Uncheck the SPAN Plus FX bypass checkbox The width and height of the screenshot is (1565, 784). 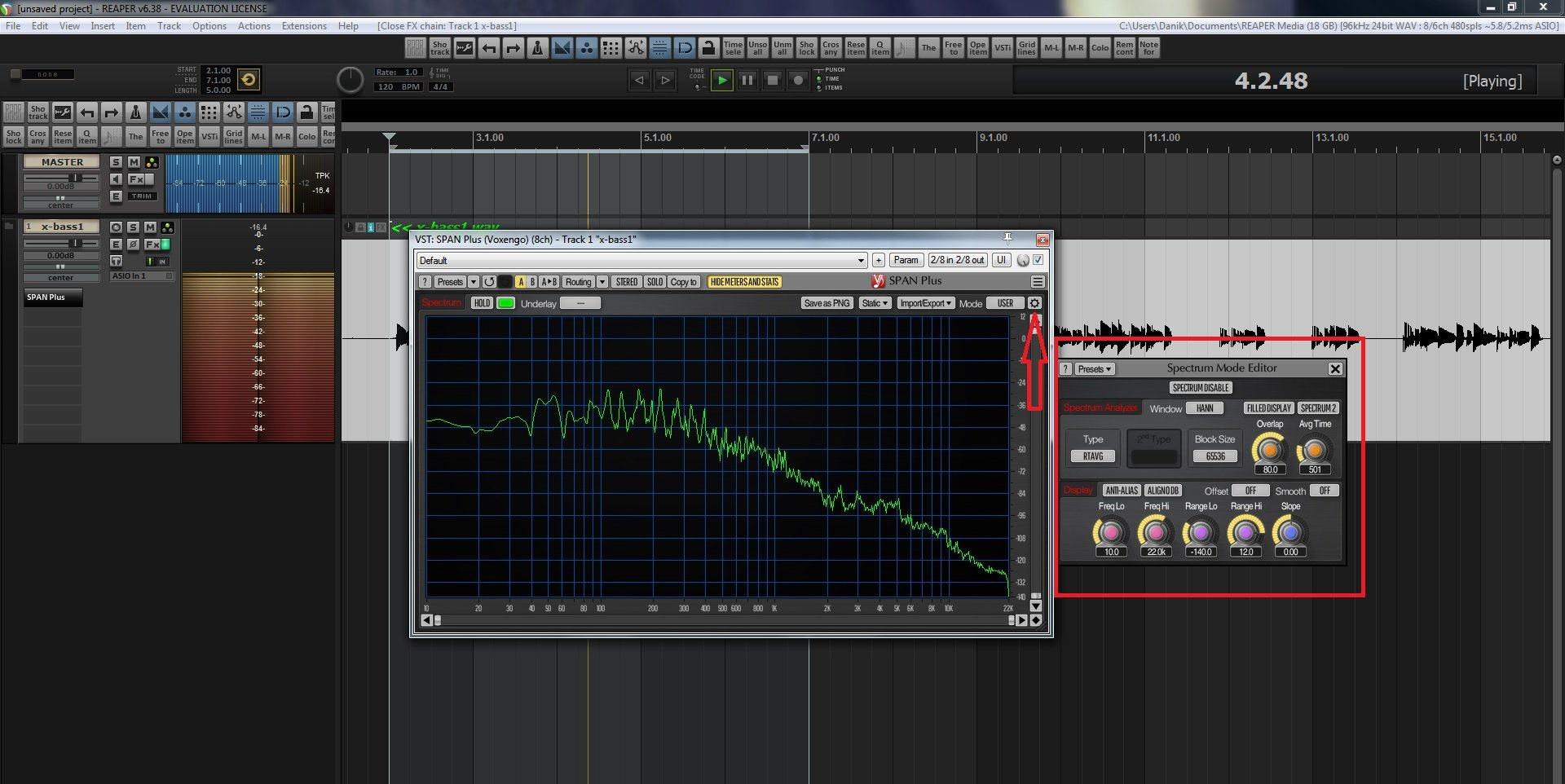(1038, 260)
